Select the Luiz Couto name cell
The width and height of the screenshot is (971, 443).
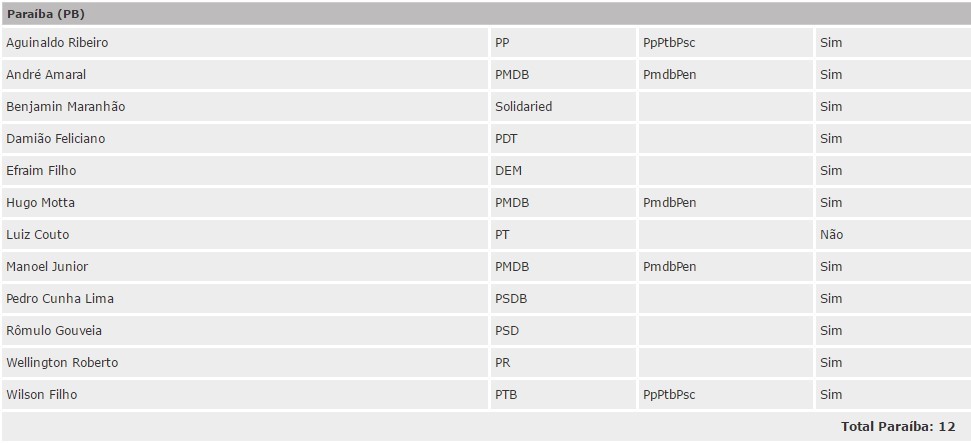click(245, 234)
